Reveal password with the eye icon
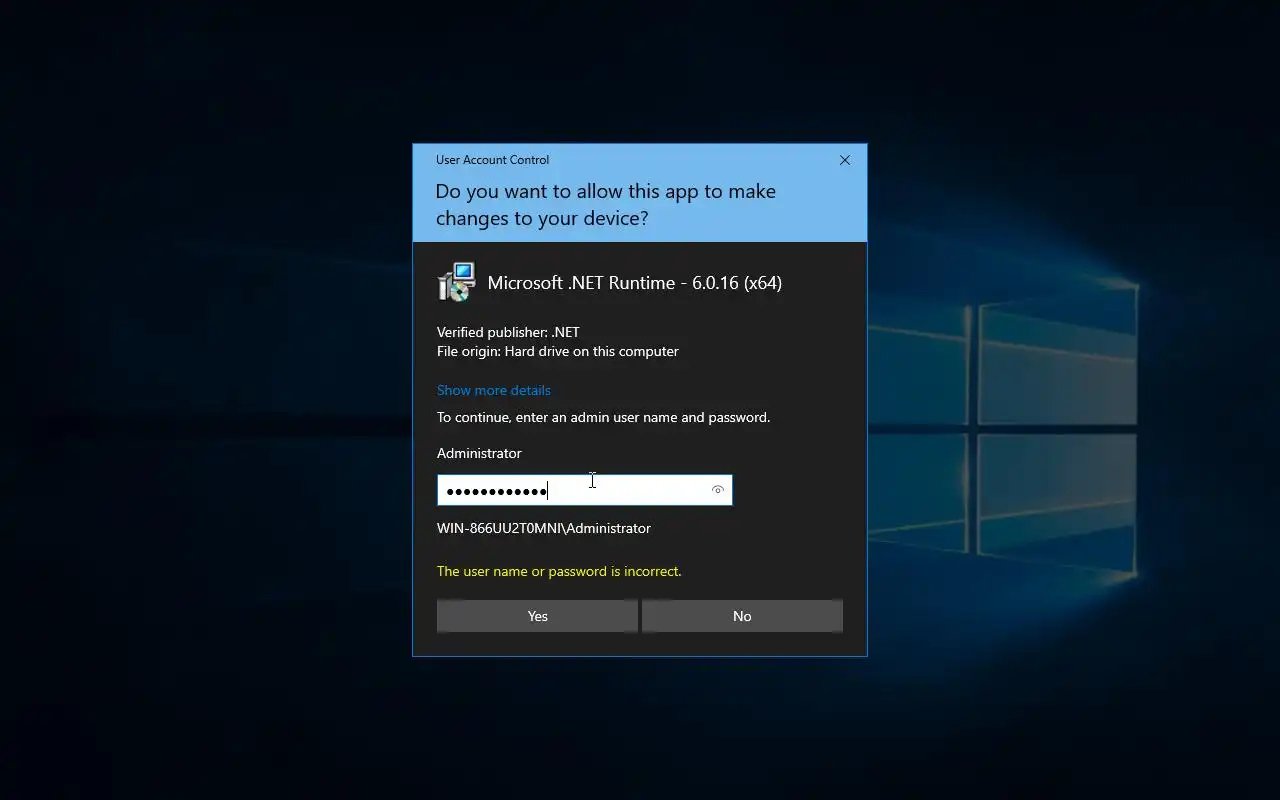The image size is (1280, 800). point(717,490)
